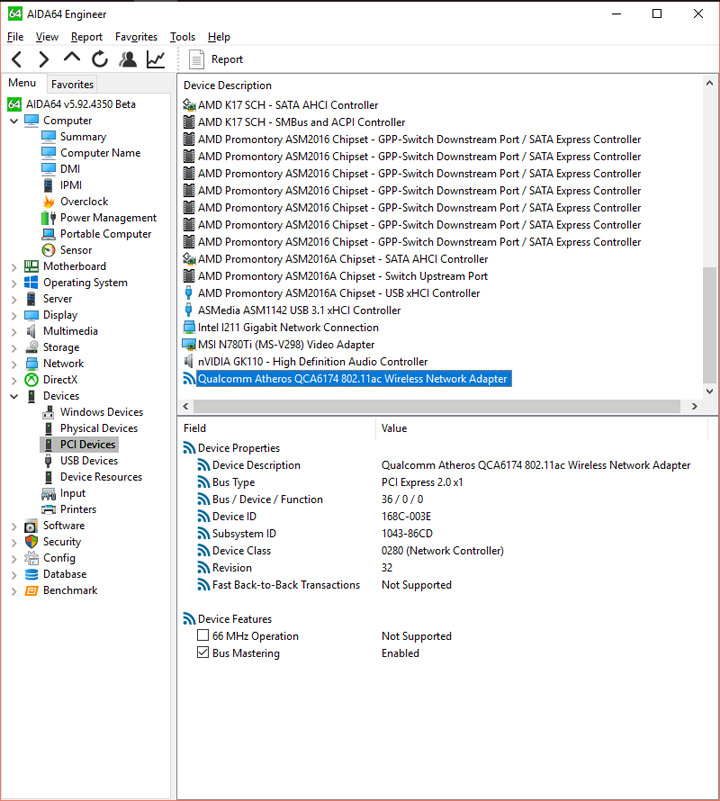The image size is (720, 801).
Task: Click the user profile silhouette toolbar icon
Action: click(x=128, y=59)
